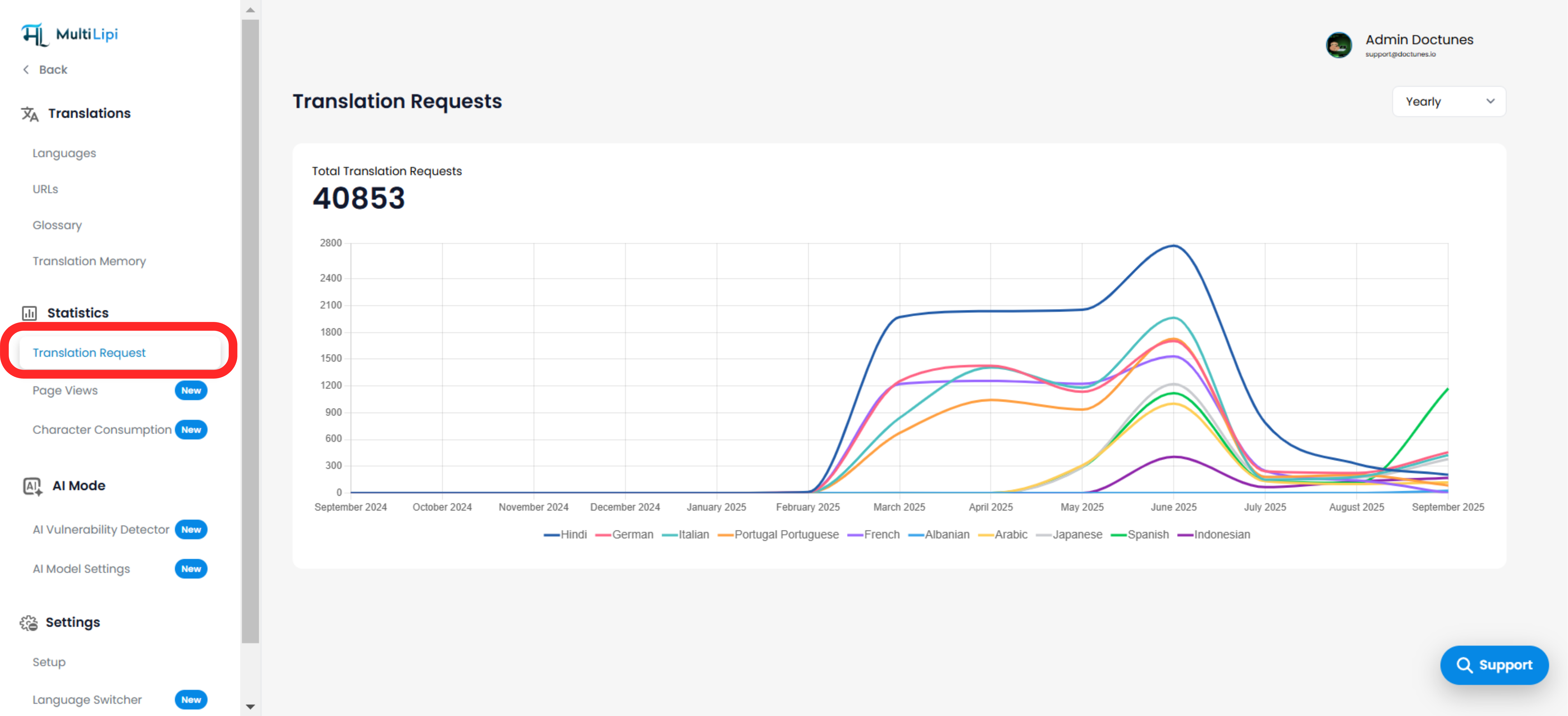This screenshot has height=716, width=1568.
Task: Open AI Vulnerability Detector
Action: pyautogui.click(x=100, y=530)
